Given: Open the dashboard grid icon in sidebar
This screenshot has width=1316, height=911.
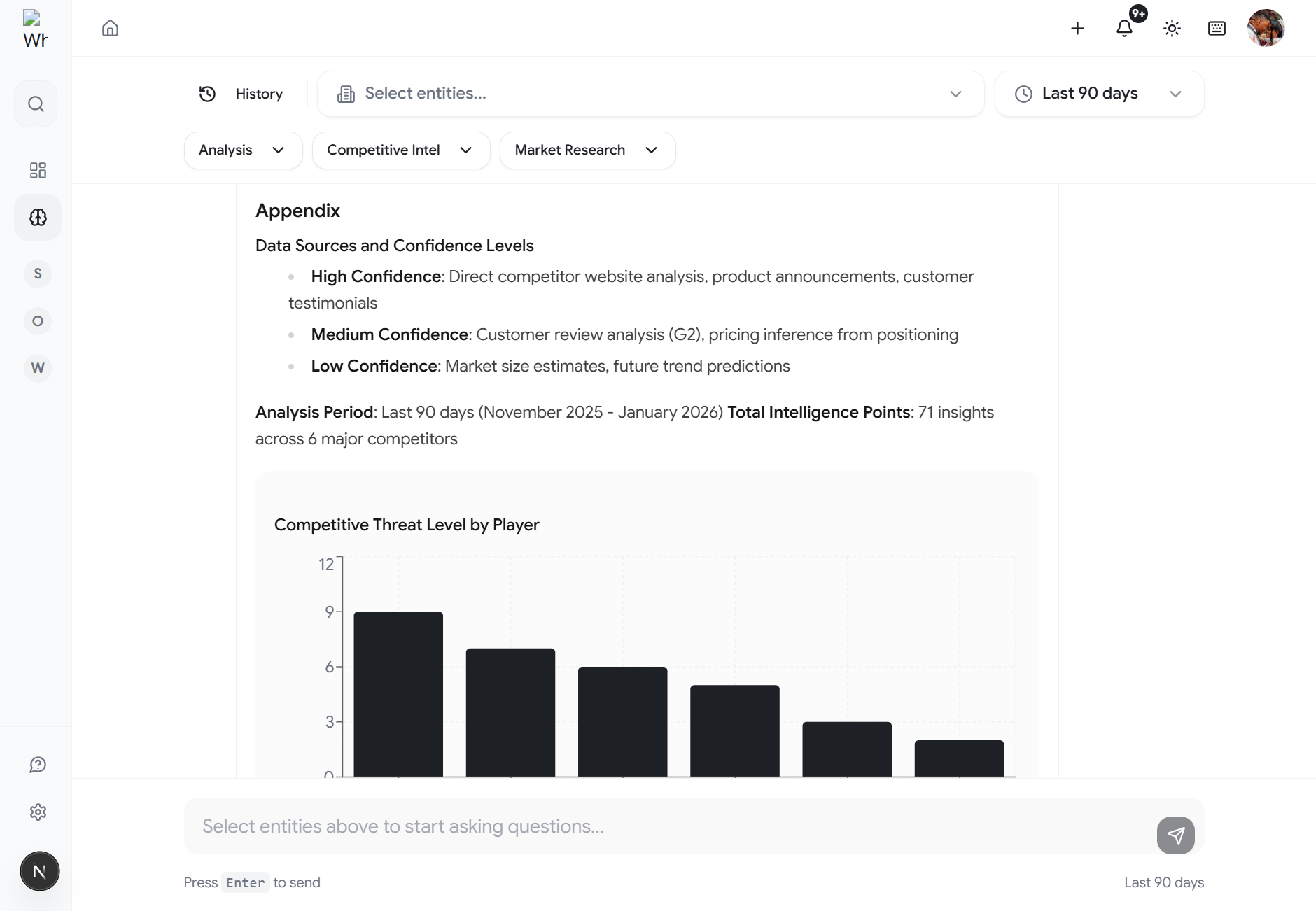Looking at the screenshot, I should (x=38, y=170).
